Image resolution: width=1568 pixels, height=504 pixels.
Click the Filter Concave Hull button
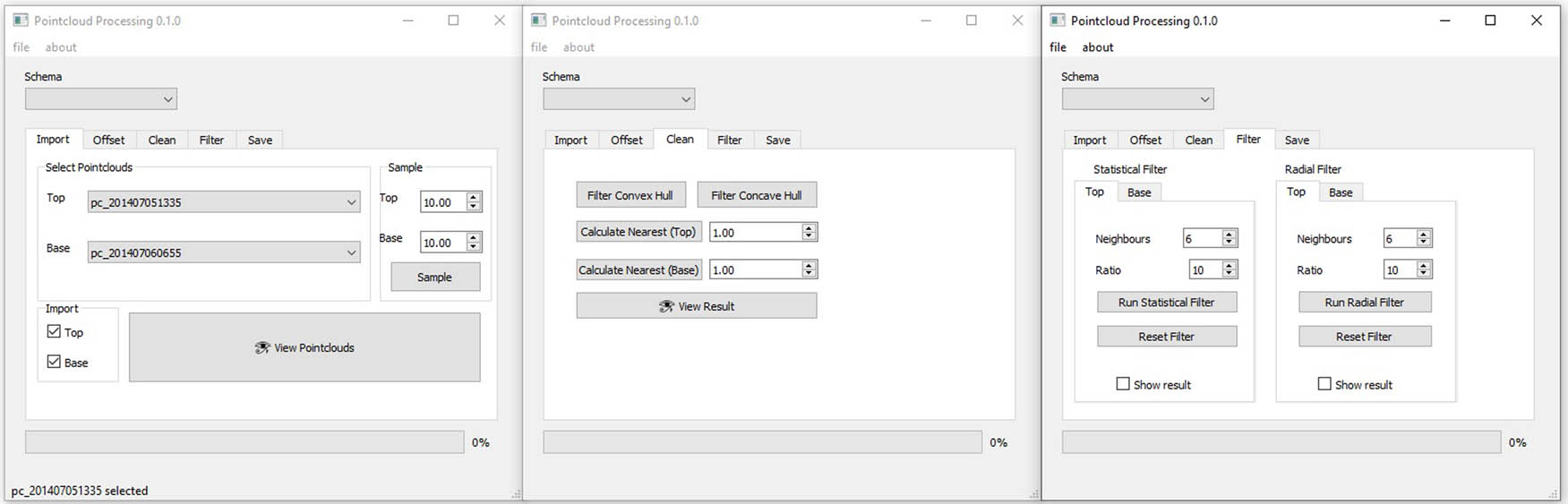pyautogui.click(x=756, y=195)
